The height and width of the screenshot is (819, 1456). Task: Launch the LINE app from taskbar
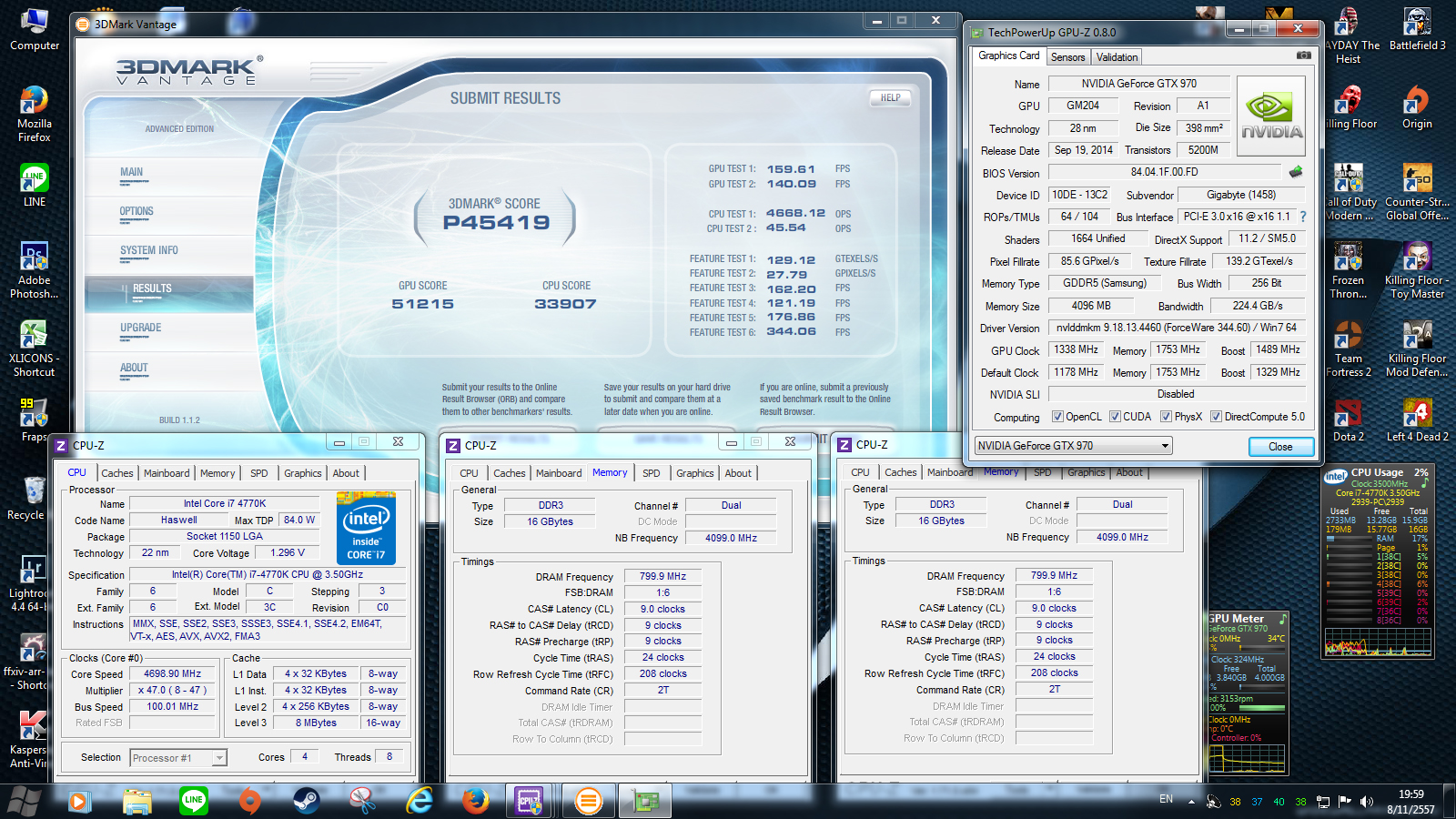point(193,801)
